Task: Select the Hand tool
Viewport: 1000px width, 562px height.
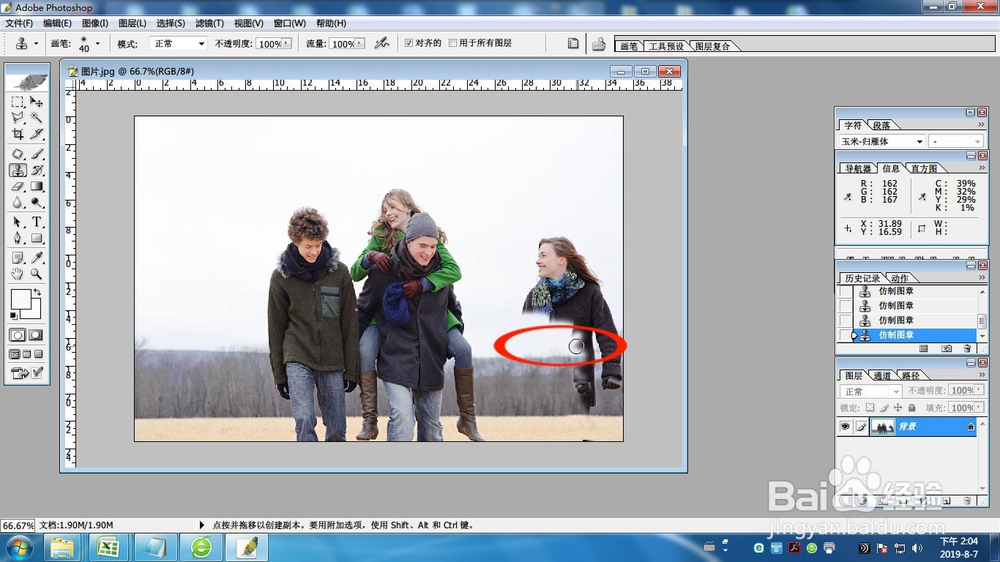Action: pos(18,274)
